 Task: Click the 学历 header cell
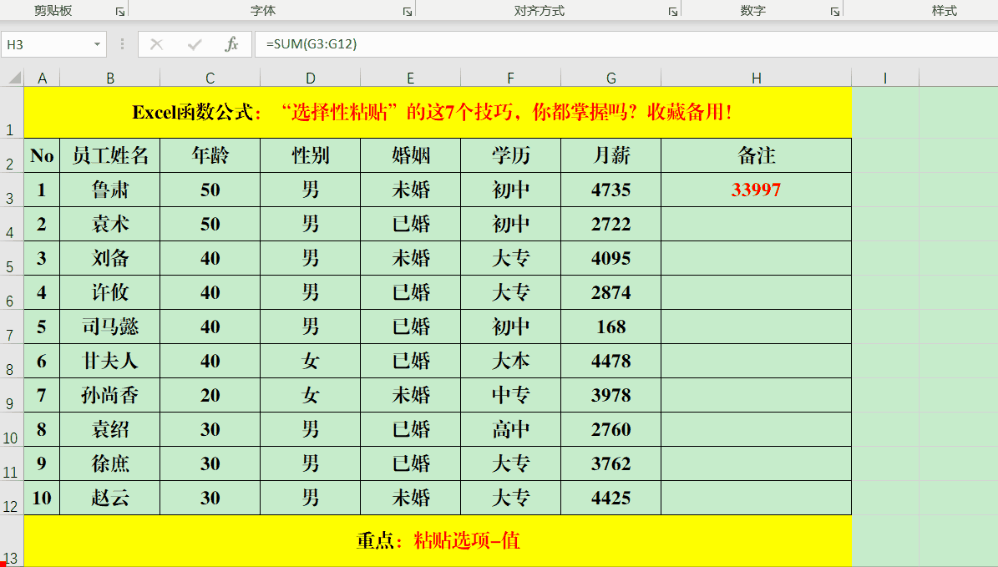point(510,156)
